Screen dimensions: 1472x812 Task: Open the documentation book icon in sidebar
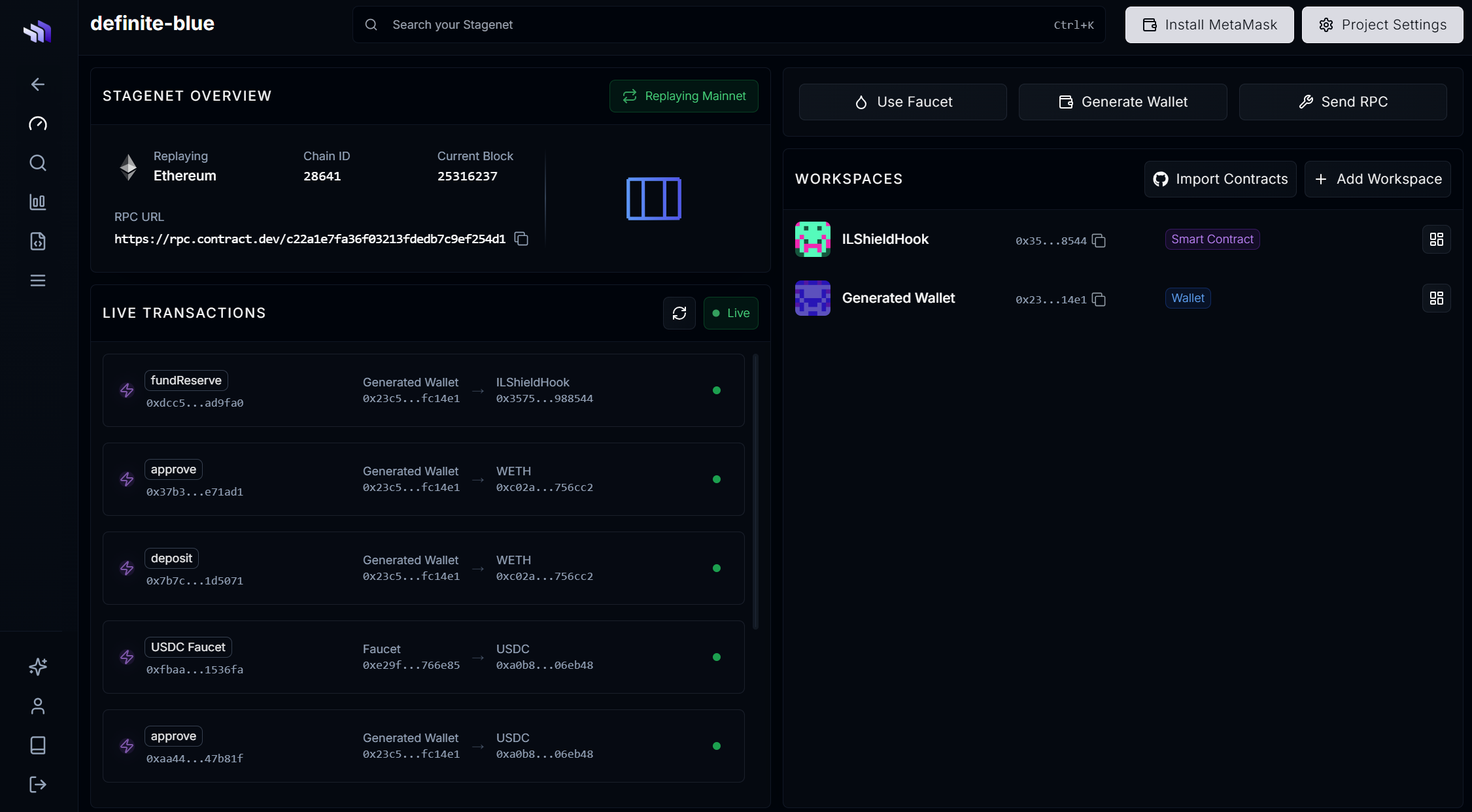point(38,745)
